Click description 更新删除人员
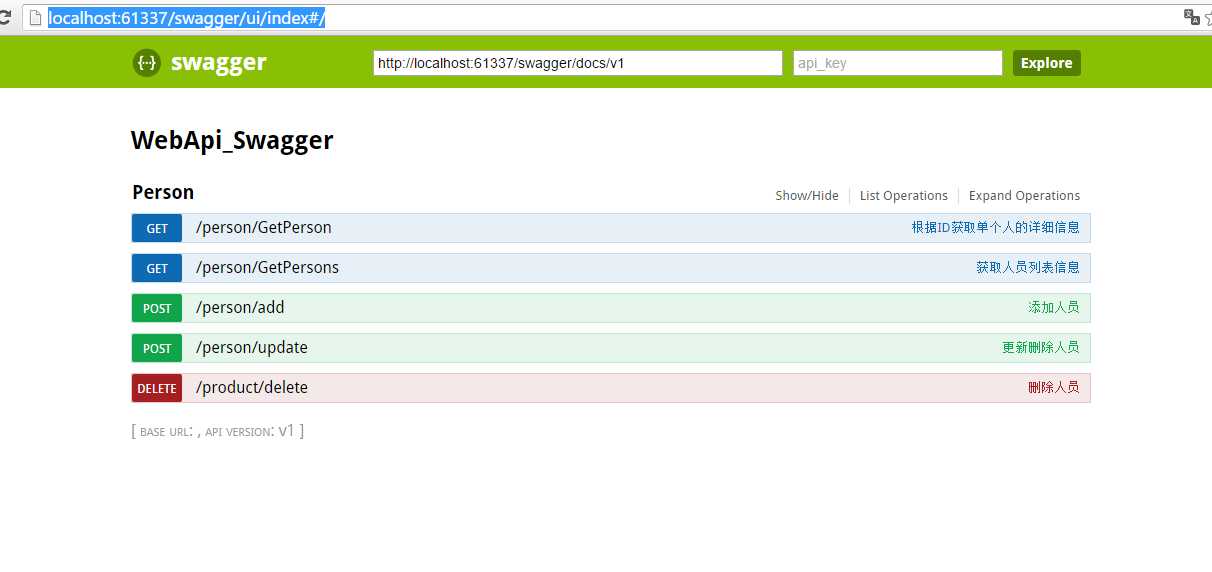This screenshot has height=572, width=1212. (1041, 348)
